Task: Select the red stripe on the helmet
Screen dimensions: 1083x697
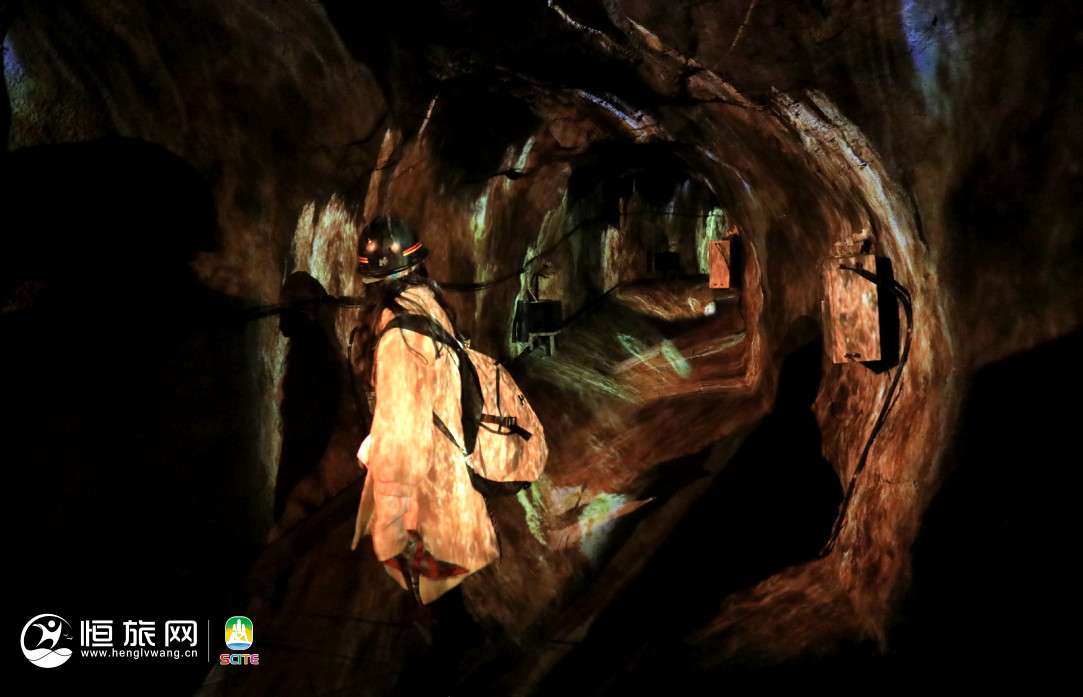Action: pos(410,249)
